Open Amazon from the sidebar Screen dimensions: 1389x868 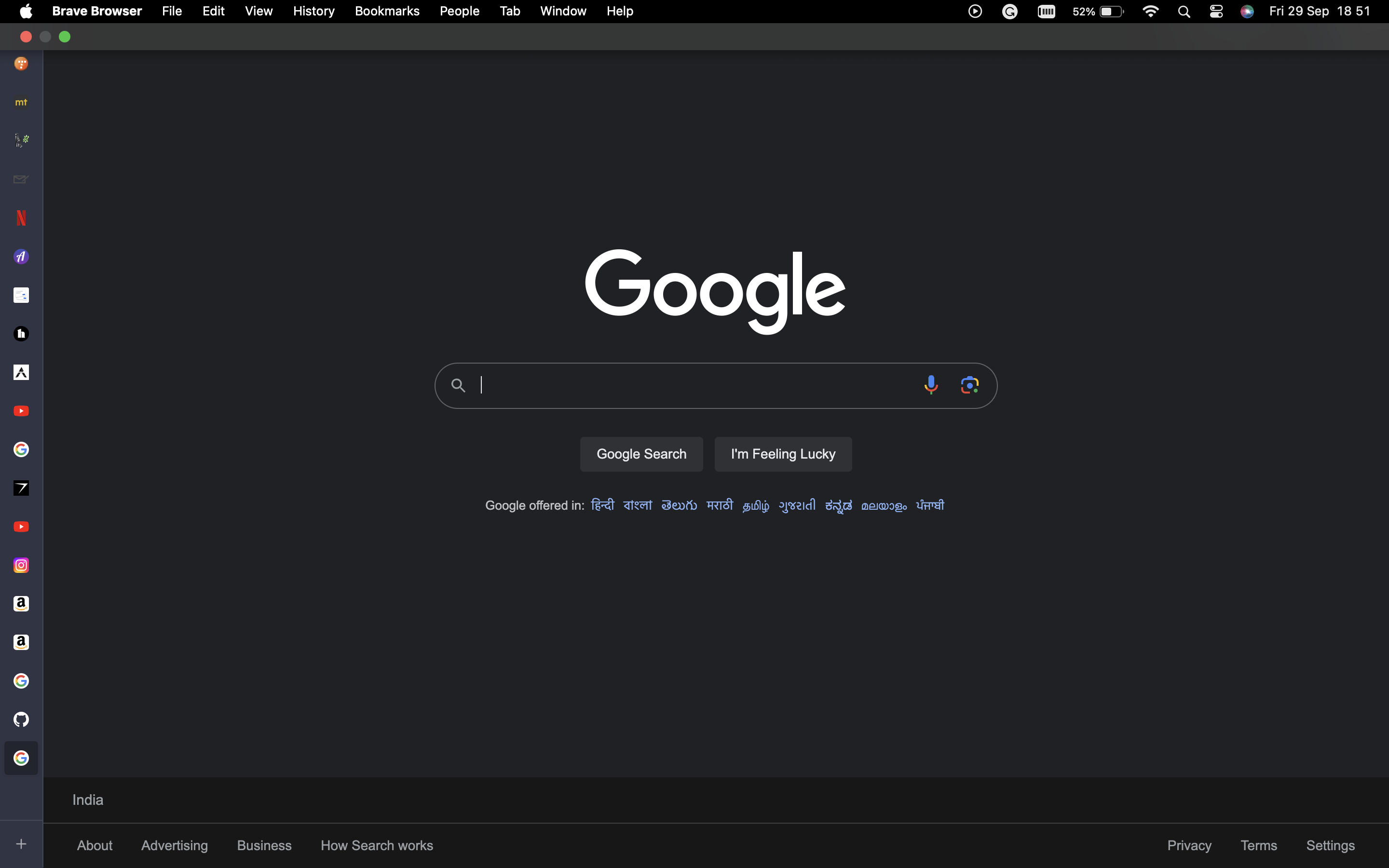click(x=21, y=603)
